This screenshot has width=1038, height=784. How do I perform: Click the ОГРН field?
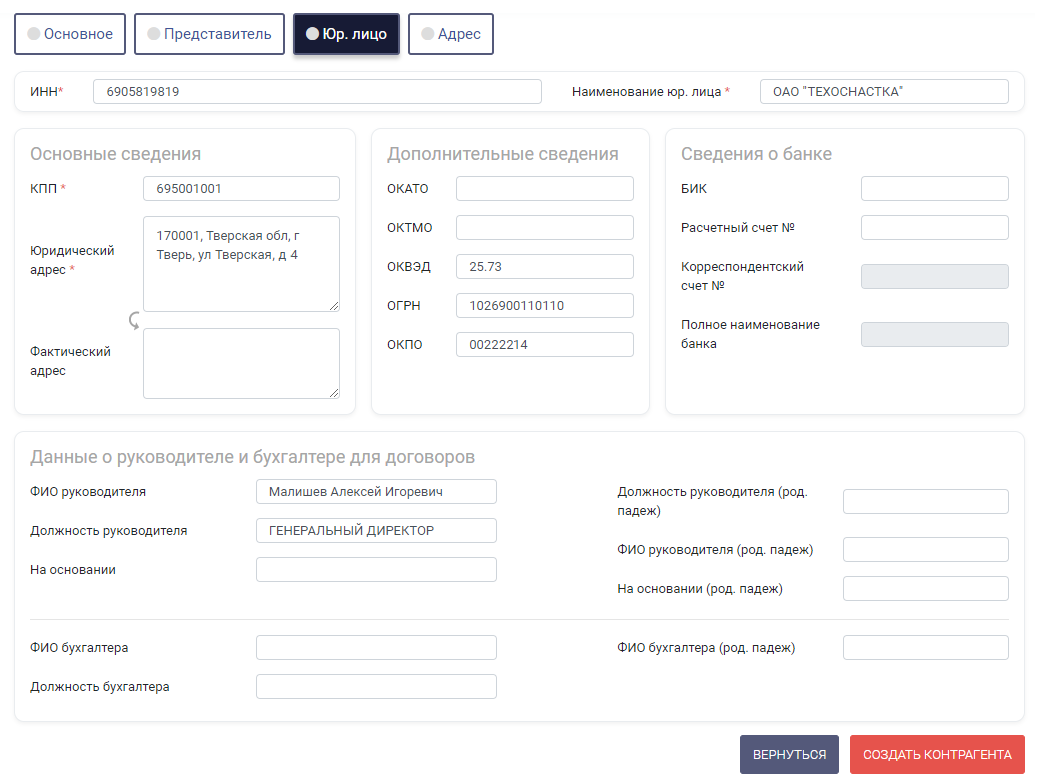coord(545,305)
